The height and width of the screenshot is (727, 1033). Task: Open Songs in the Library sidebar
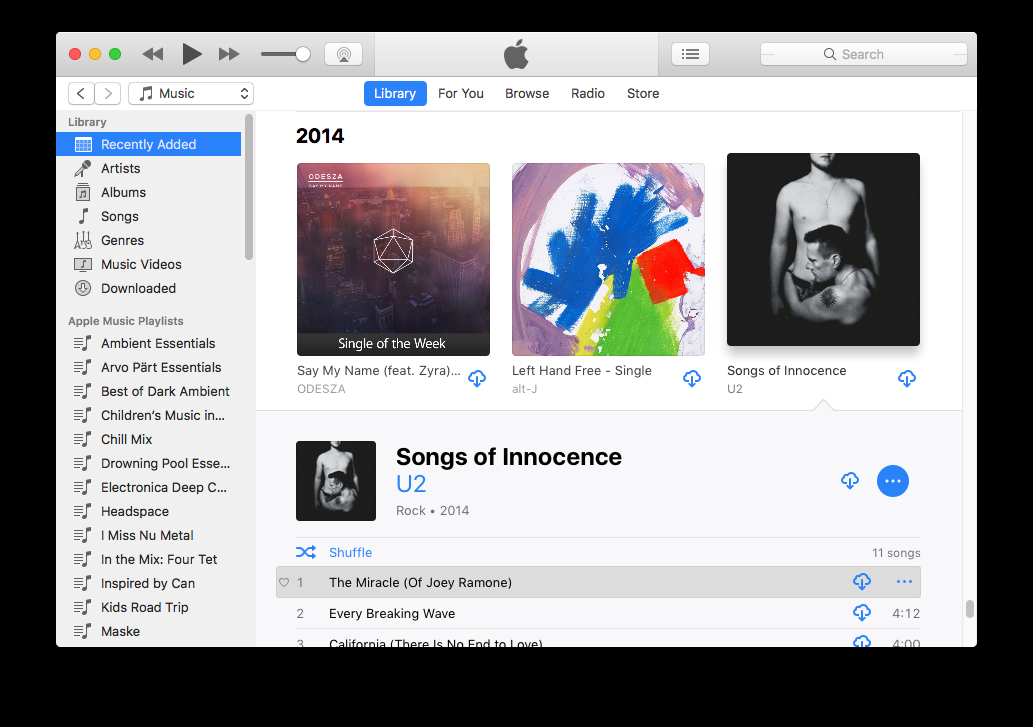coord(149,217)
